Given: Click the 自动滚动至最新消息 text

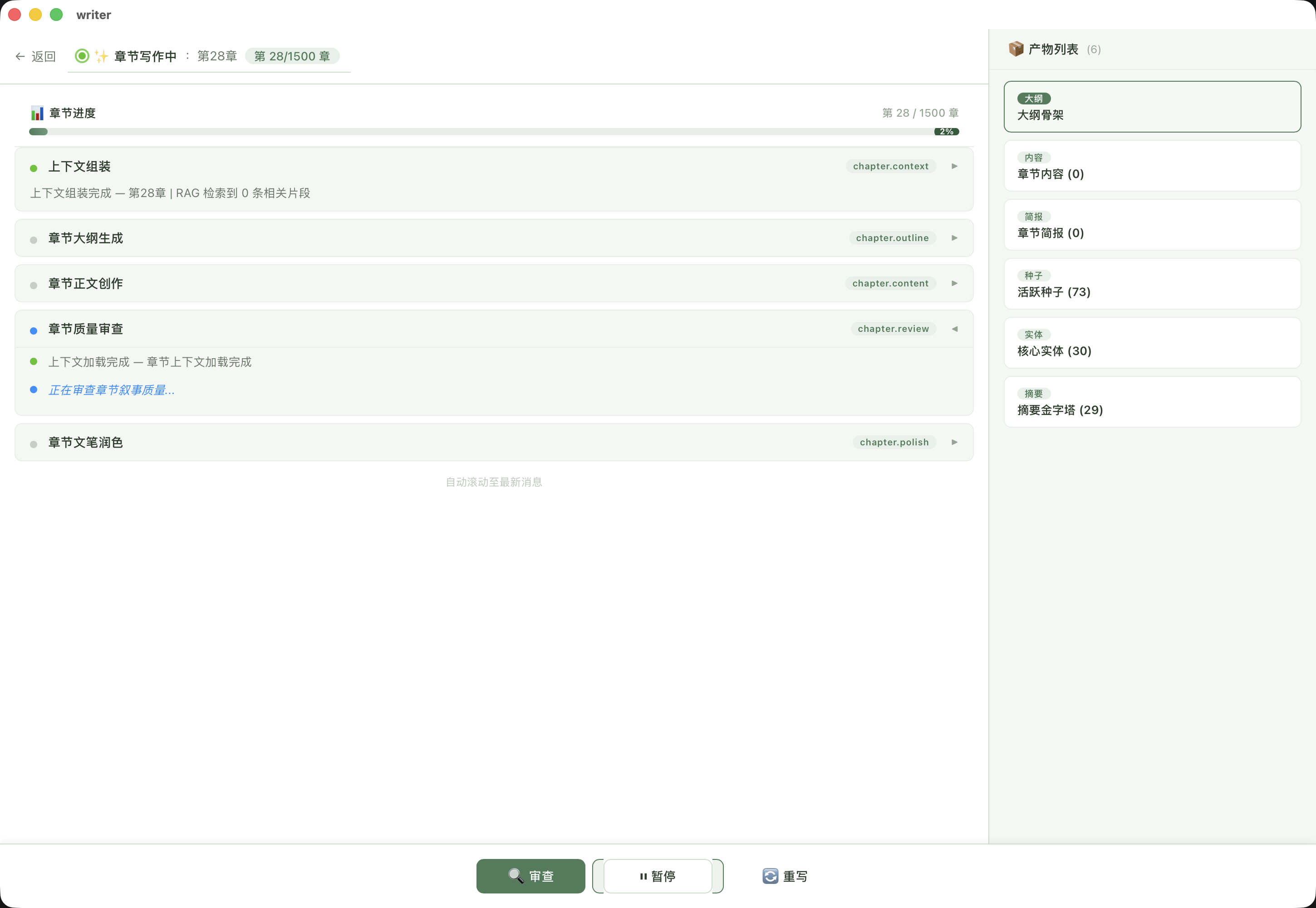Looking at the screenshot, I should [x=494, y=482].
